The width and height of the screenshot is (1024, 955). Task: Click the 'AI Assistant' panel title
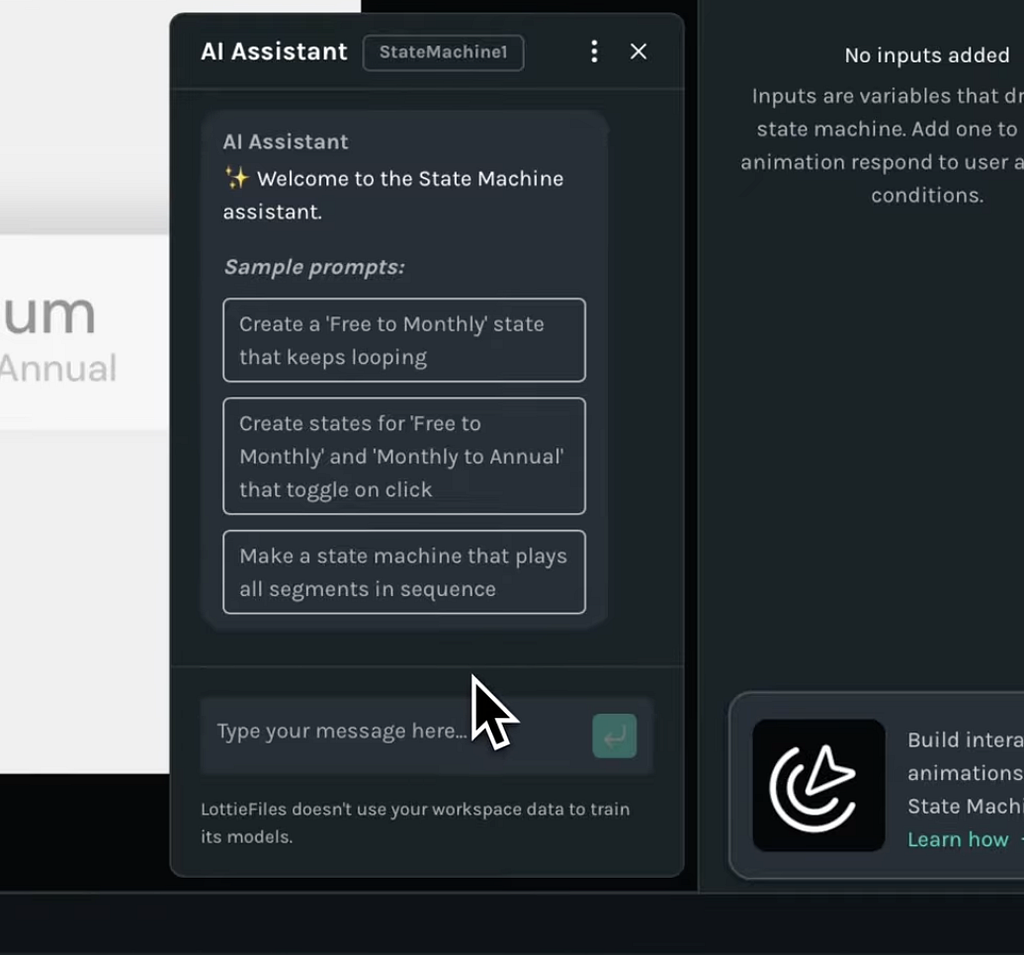pos(274,52)
